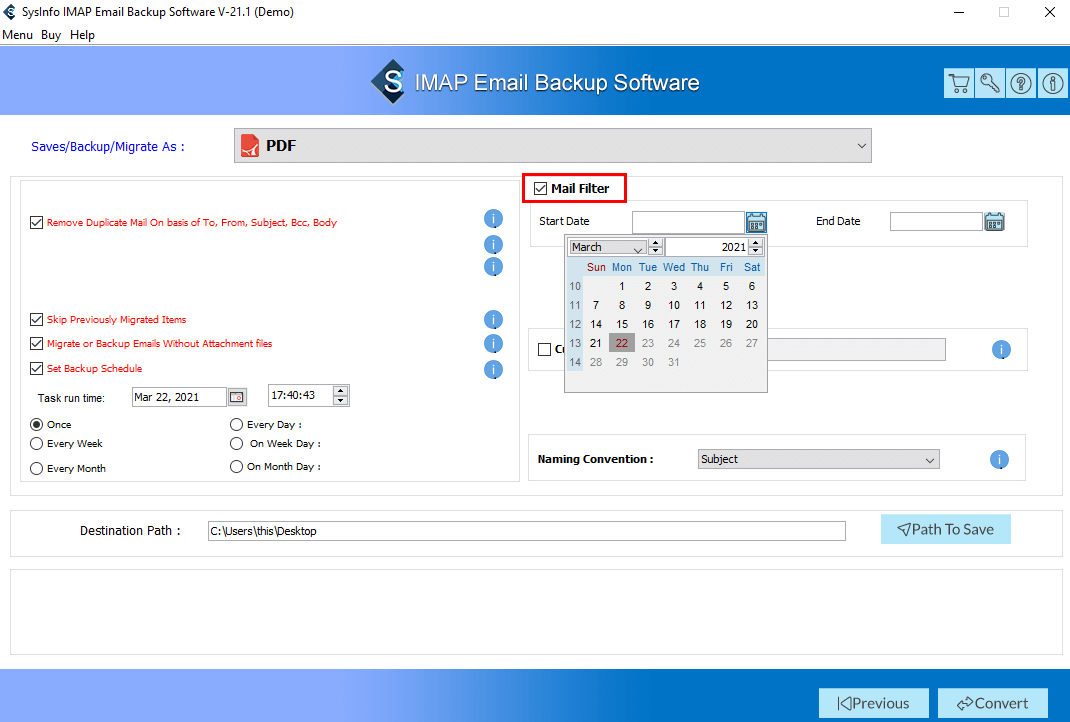Click the 2021 year field in calendar
Screen dimensions: 1070x722
pyautogui.click(x=707, y=247)
